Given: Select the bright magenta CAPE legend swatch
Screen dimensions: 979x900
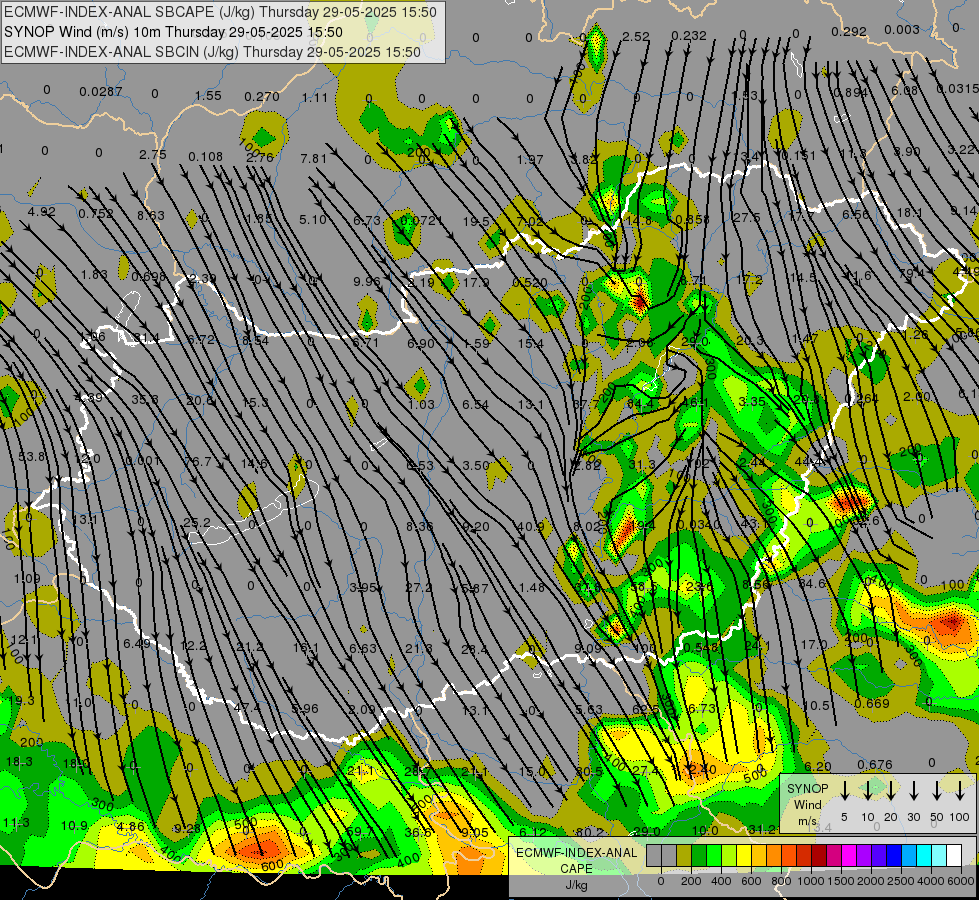Looking at the screenshot, I should pyautogui.click(x=849, y=856).
